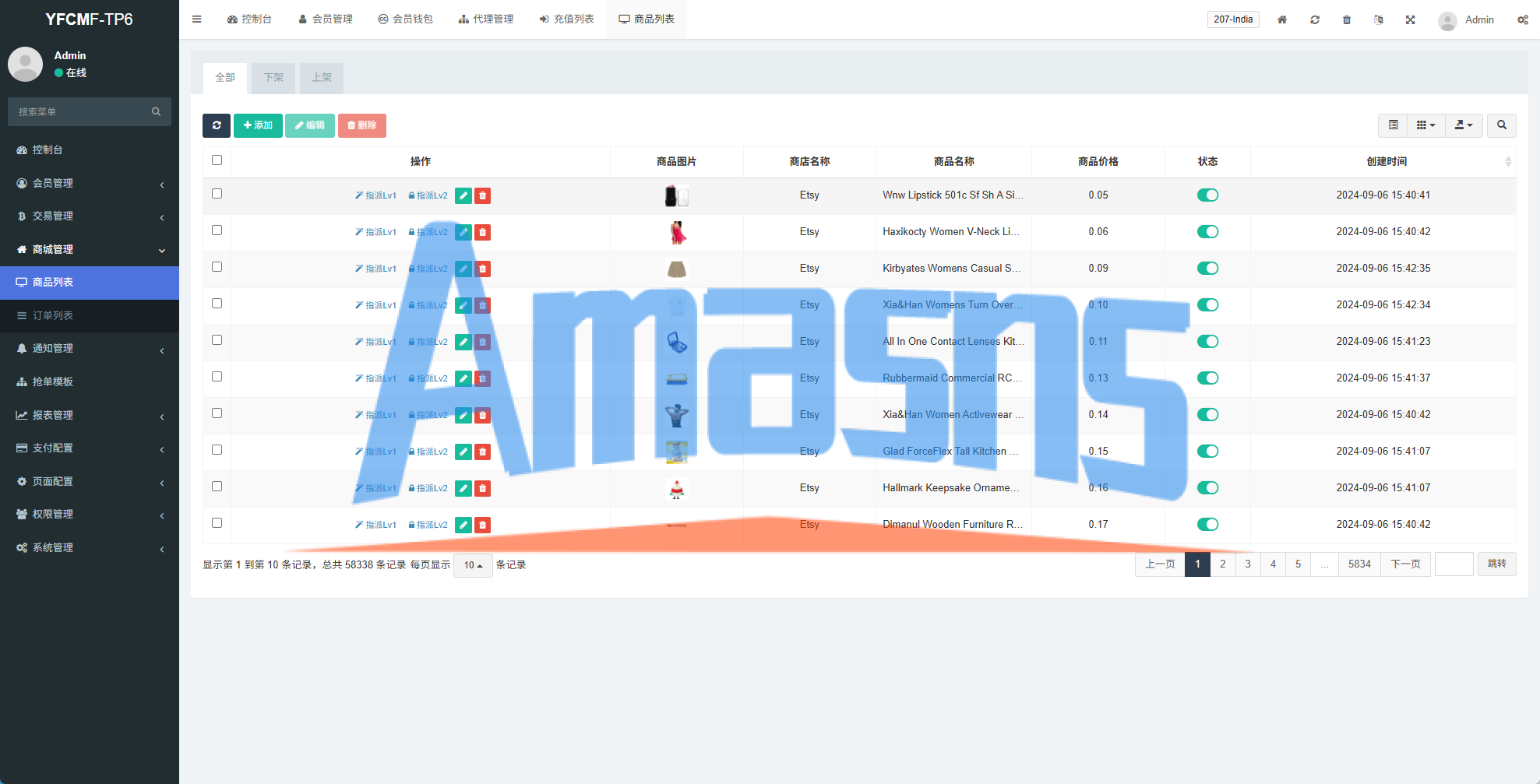
Task: Toggle status switch for Haxikocty Women V-Neck row
Action: pos(1207,232)
